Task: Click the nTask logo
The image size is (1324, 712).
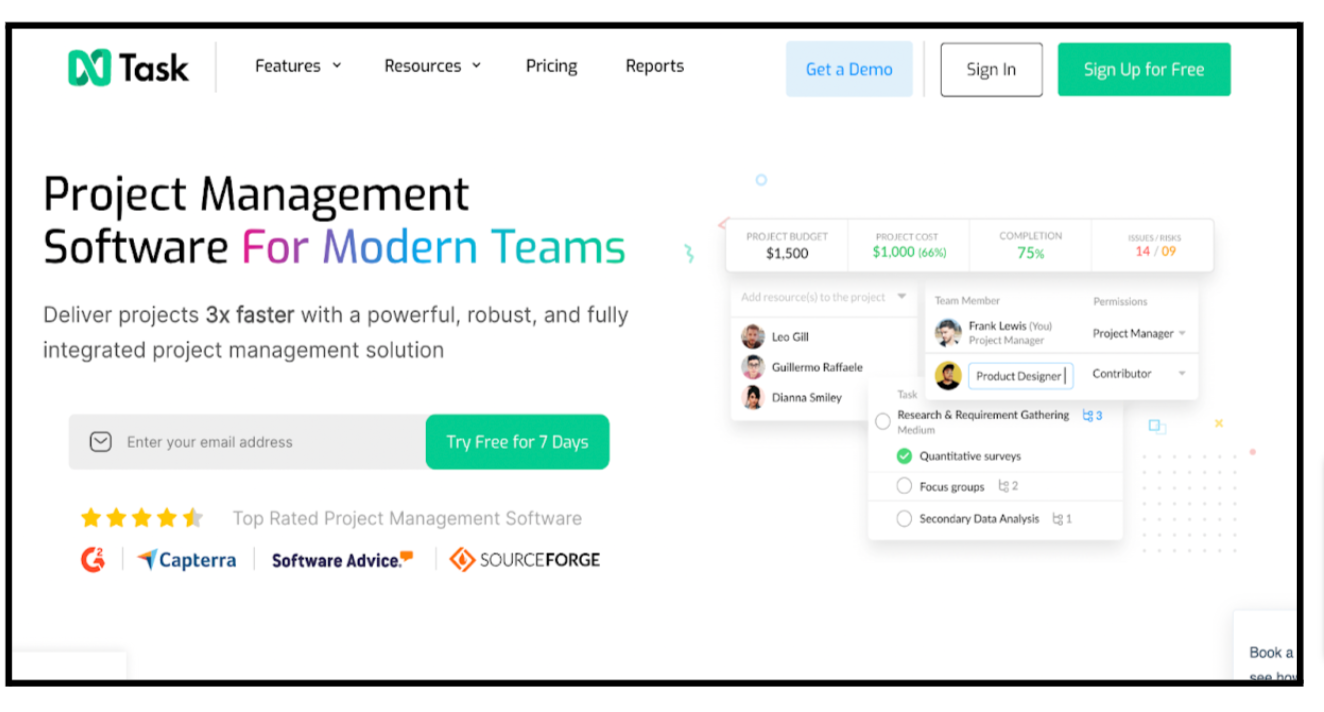Action: [x=128, y=68]
